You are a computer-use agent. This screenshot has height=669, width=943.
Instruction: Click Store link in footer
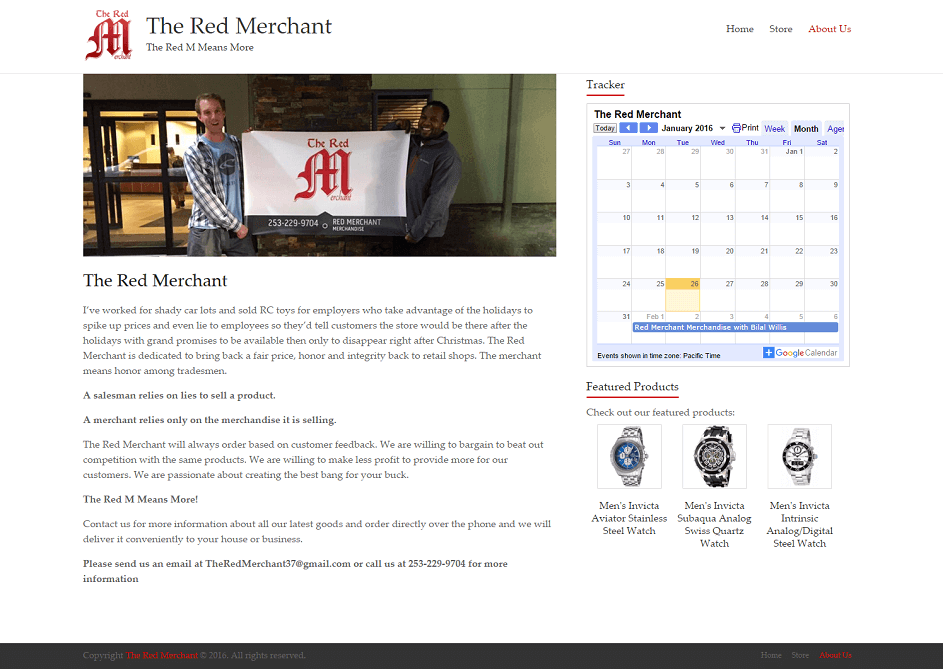click(x=800, y=655)
